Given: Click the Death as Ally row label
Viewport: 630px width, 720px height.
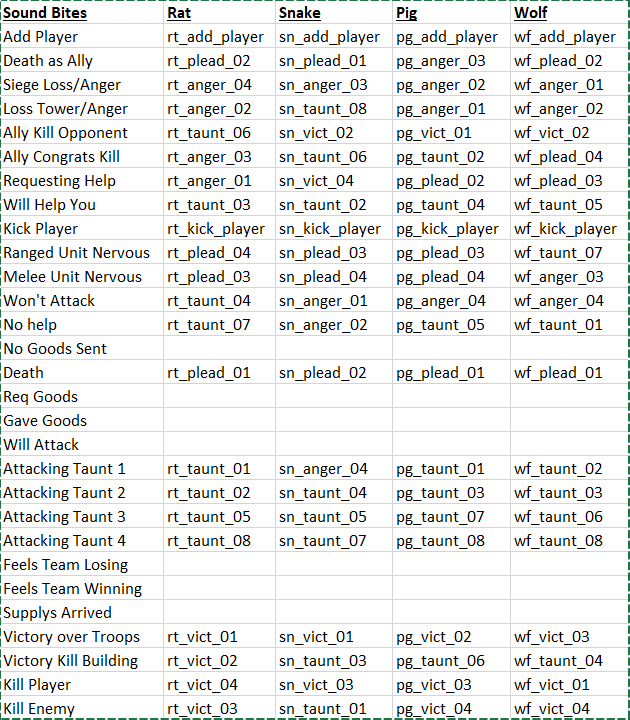Looking at the screenshot, I should click(82, 61).
